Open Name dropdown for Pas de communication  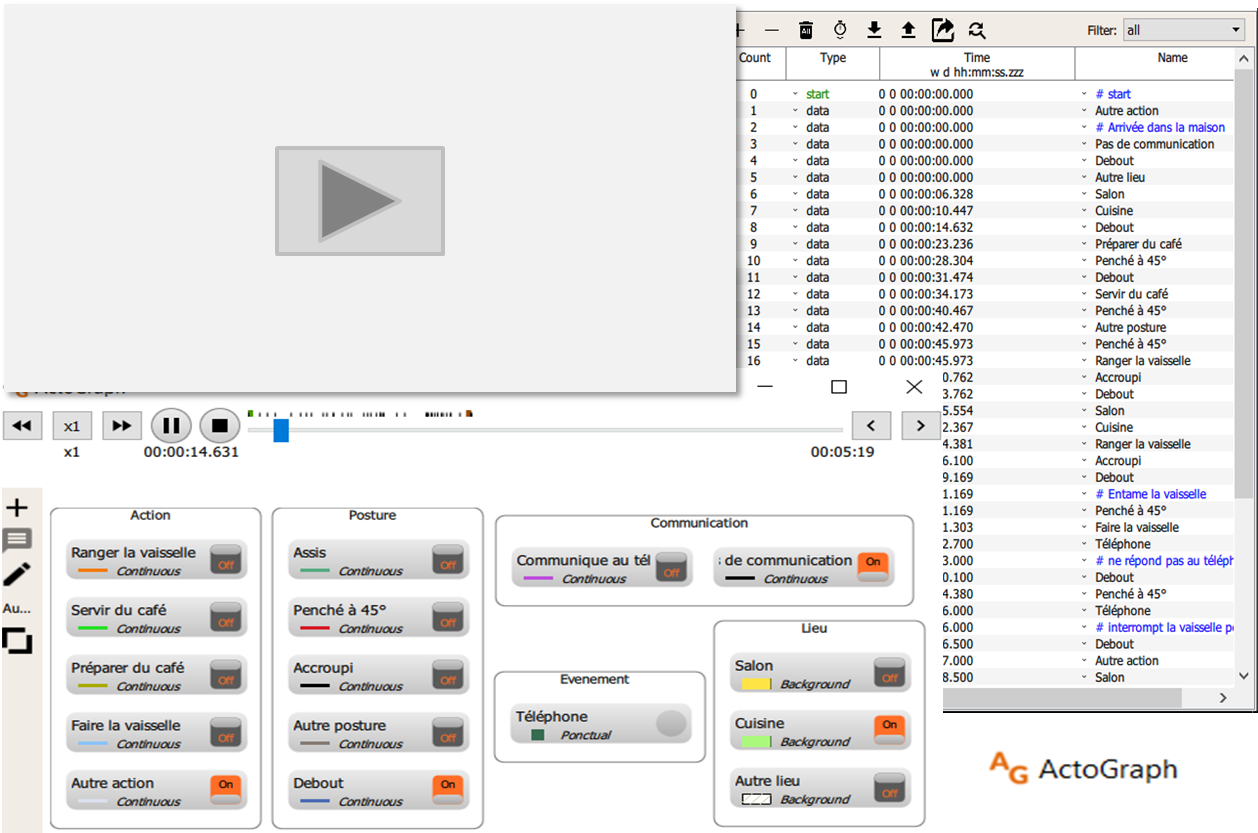tap(1084, 144)
